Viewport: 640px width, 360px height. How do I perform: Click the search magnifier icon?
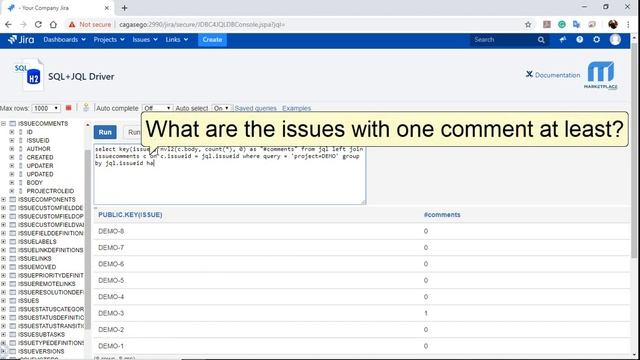pos(541,40)
